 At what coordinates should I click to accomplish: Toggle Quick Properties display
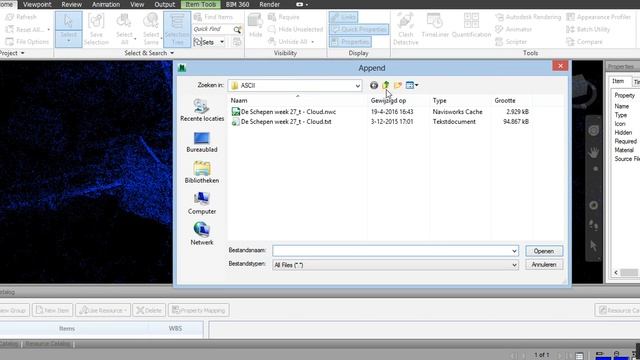[x=359, y=29]
